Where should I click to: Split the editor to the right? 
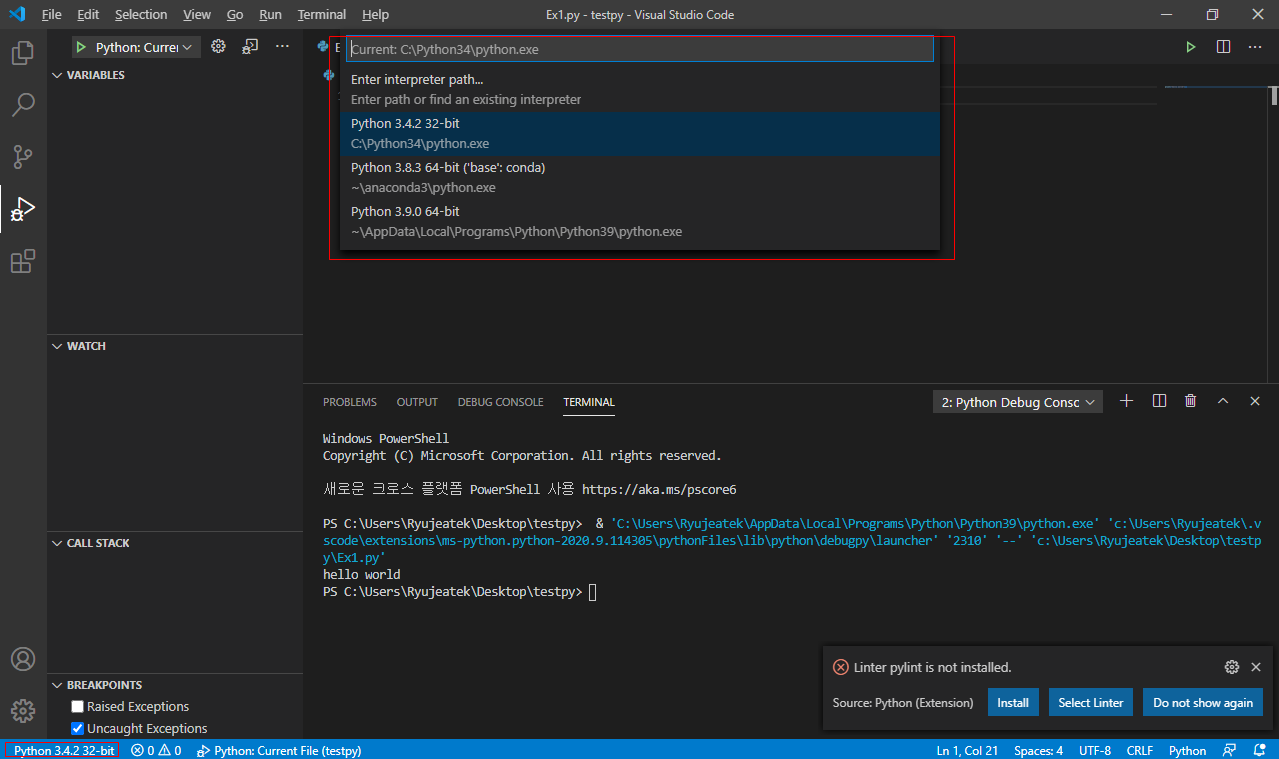tap(1223, 47)
